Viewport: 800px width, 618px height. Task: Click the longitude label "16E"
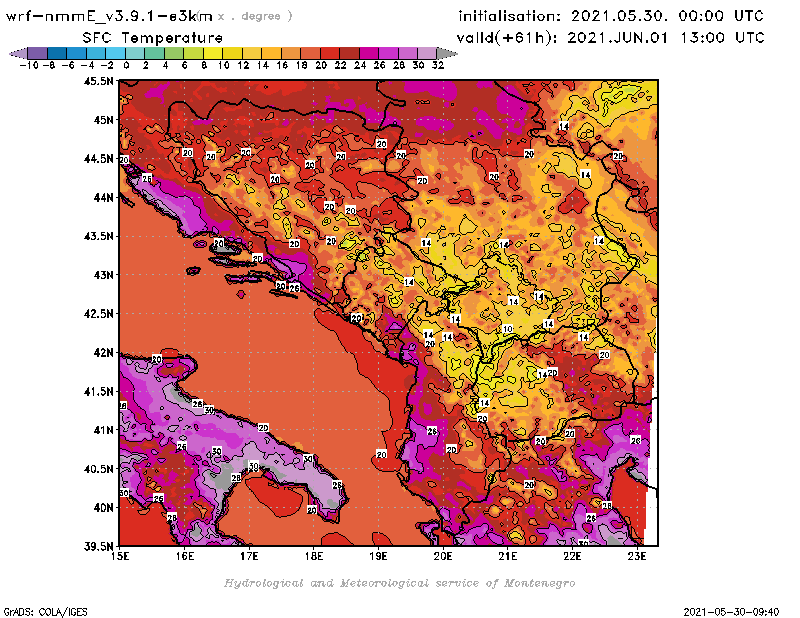pyautogui.click(x=185, y=556)
